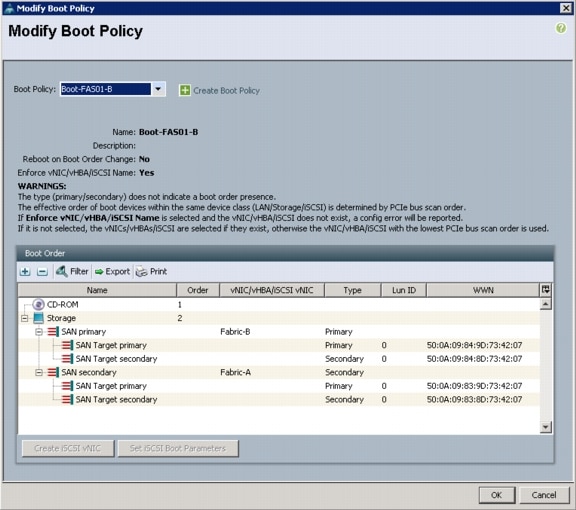Export the boot order table
This screenshot has width=576, height=510.
[x=112, y=272]
